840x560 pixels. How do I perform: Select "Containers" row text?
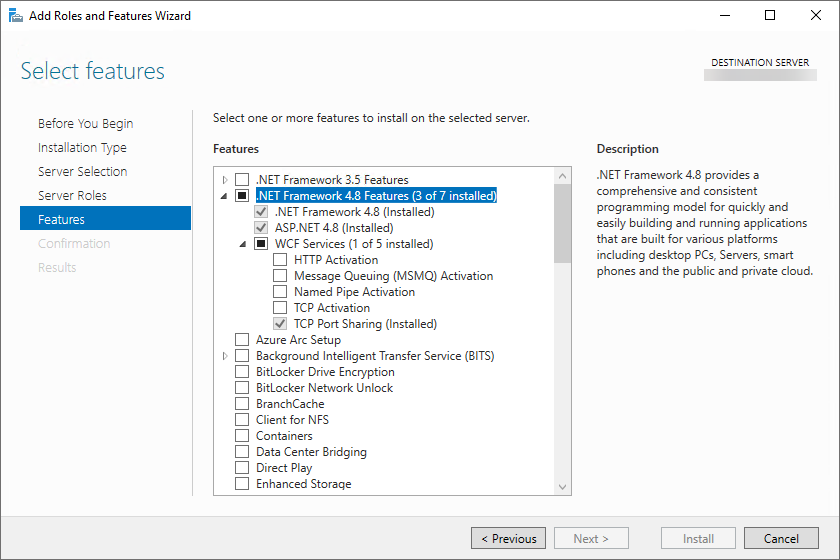[284, 436]
